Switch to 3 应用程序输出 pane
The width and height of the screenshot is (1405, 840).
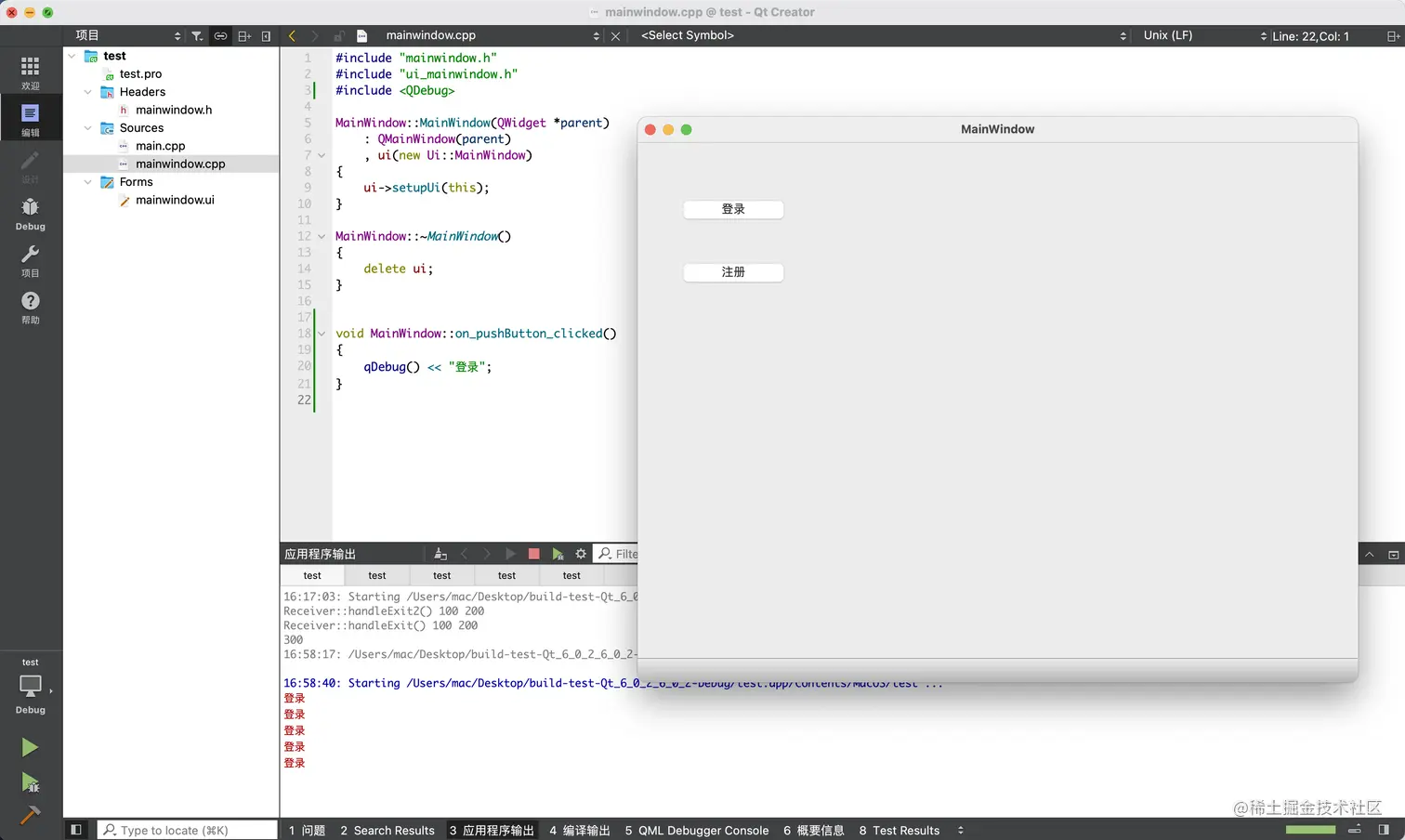(x=492, y=830)
